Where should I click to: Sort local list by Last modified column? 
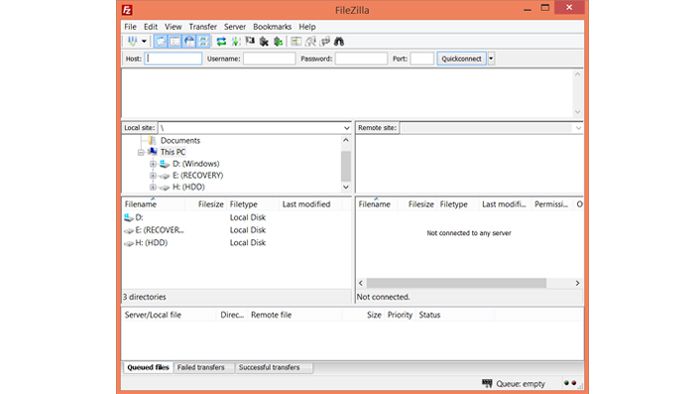click(311, 204)
